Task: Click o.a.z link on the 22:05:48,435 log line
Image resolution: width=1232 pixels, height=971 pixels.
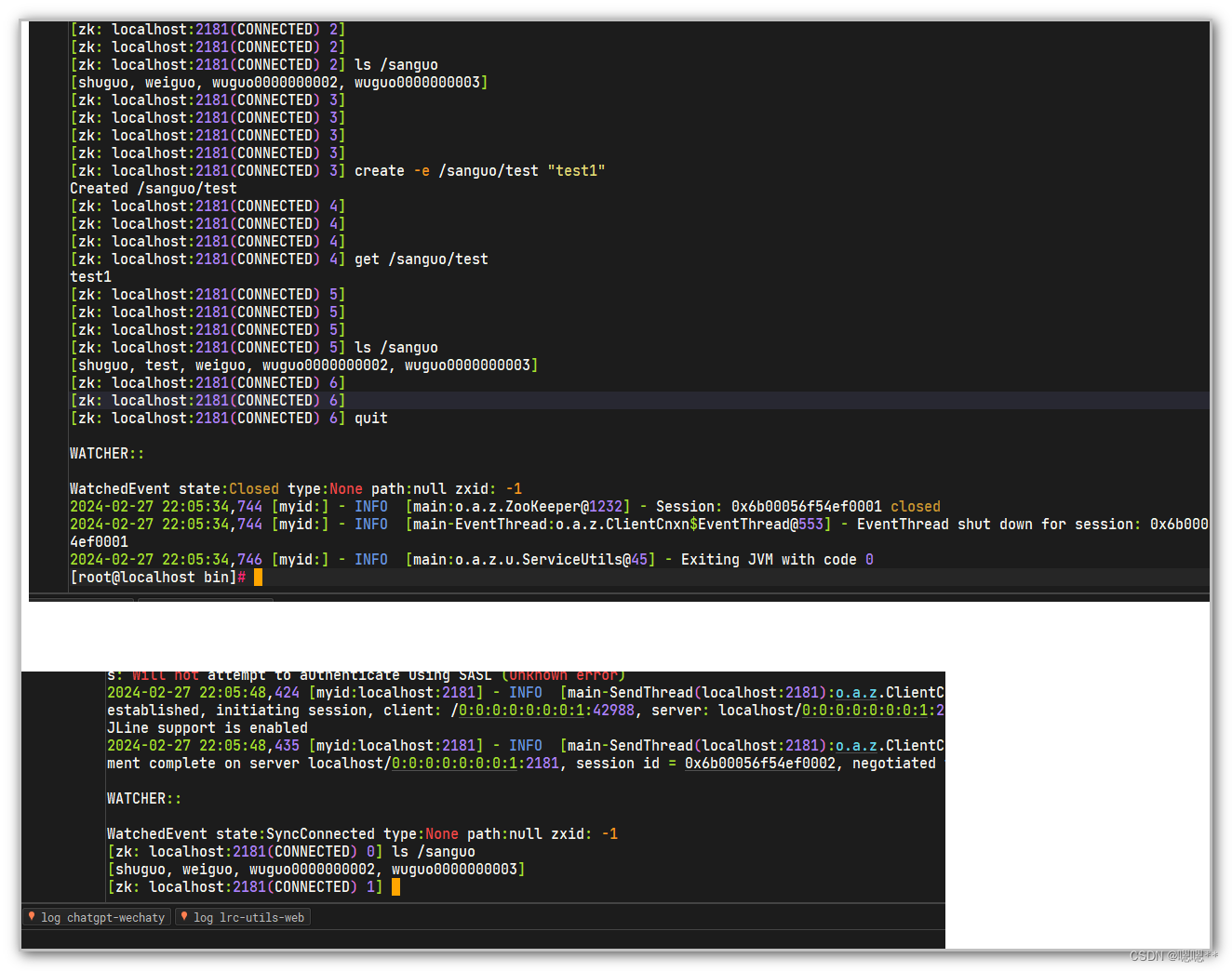Action: [x=856, y=746]
